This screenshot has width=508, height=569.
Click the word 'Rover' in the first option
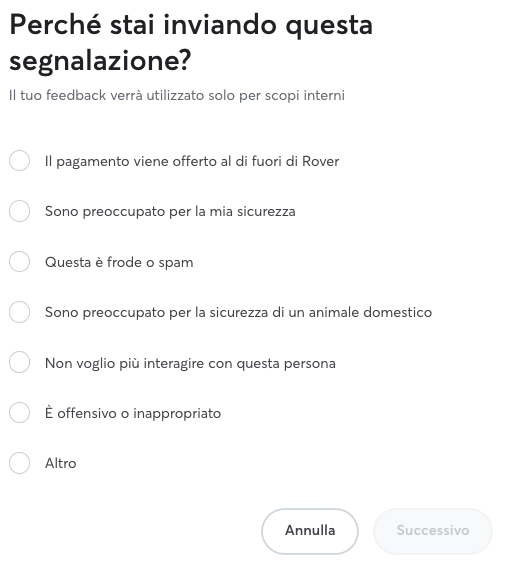(x=321, y=161)
